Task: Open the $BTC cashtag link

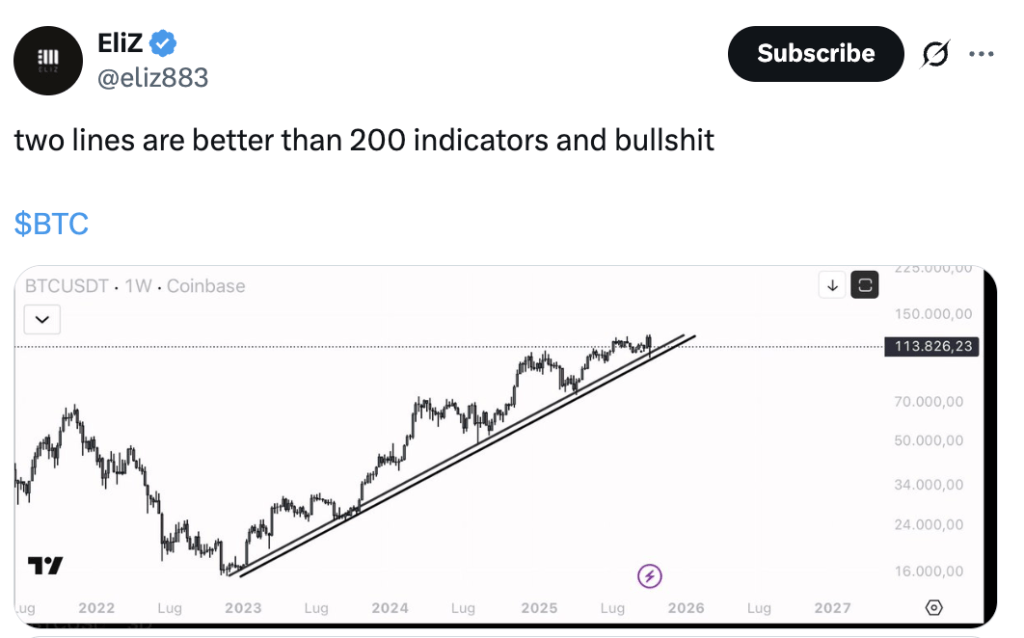Action: click(51, 223)
